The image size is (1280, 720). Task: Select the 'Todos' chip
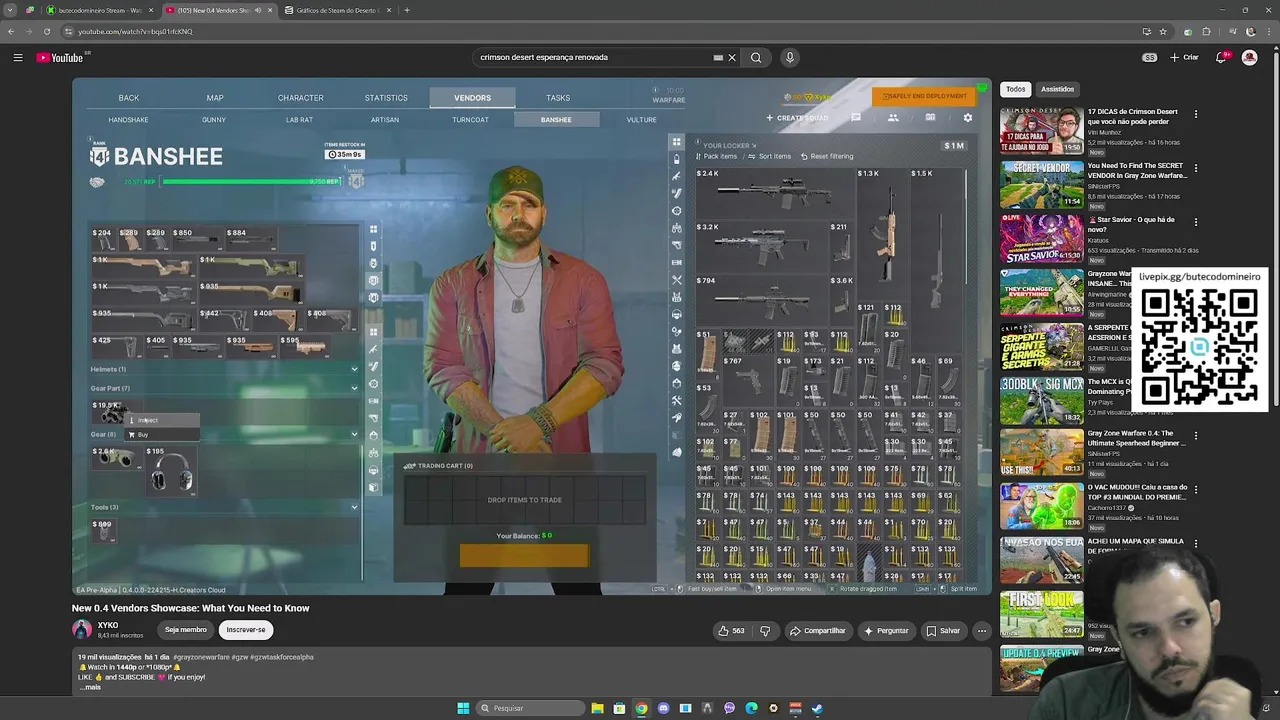[x=1015, y=89]
